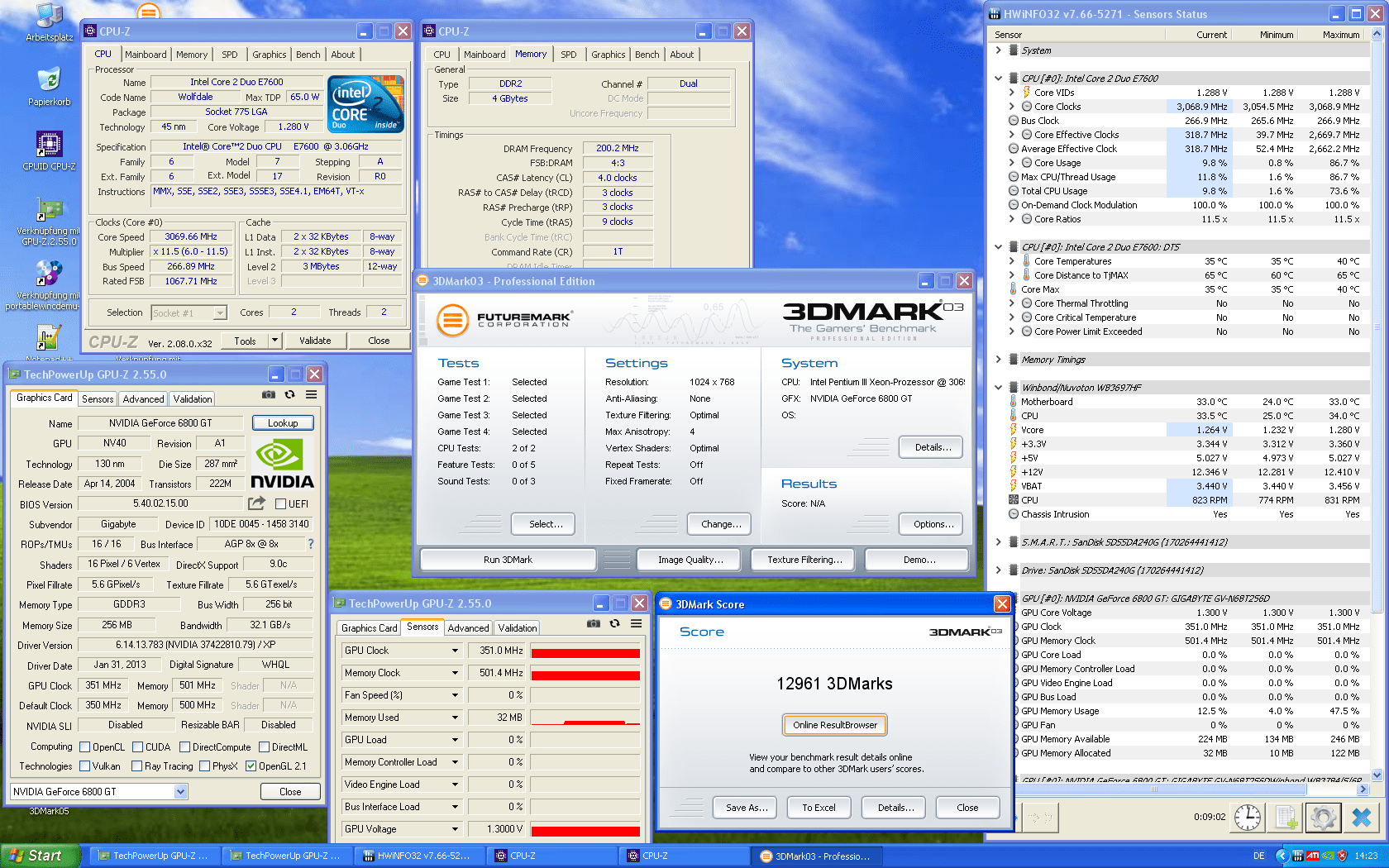Open SPD tab in CPU-Z Memory window
Viewport: 1389px width, 868px height.
coord(569,55)
